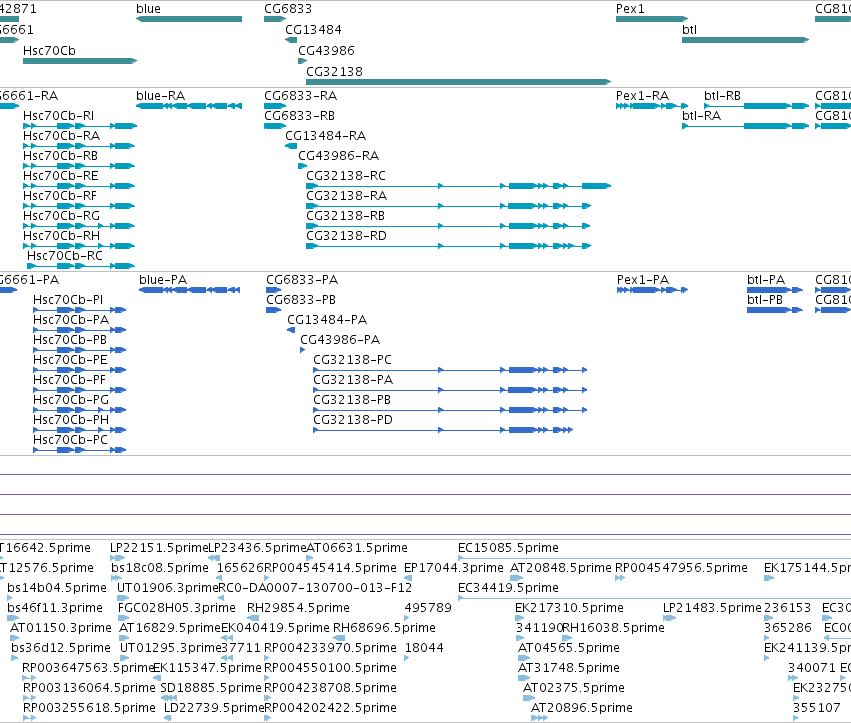Click the CG13484-RA transcript label
851x723 pixels.
[x=326, y=136]
